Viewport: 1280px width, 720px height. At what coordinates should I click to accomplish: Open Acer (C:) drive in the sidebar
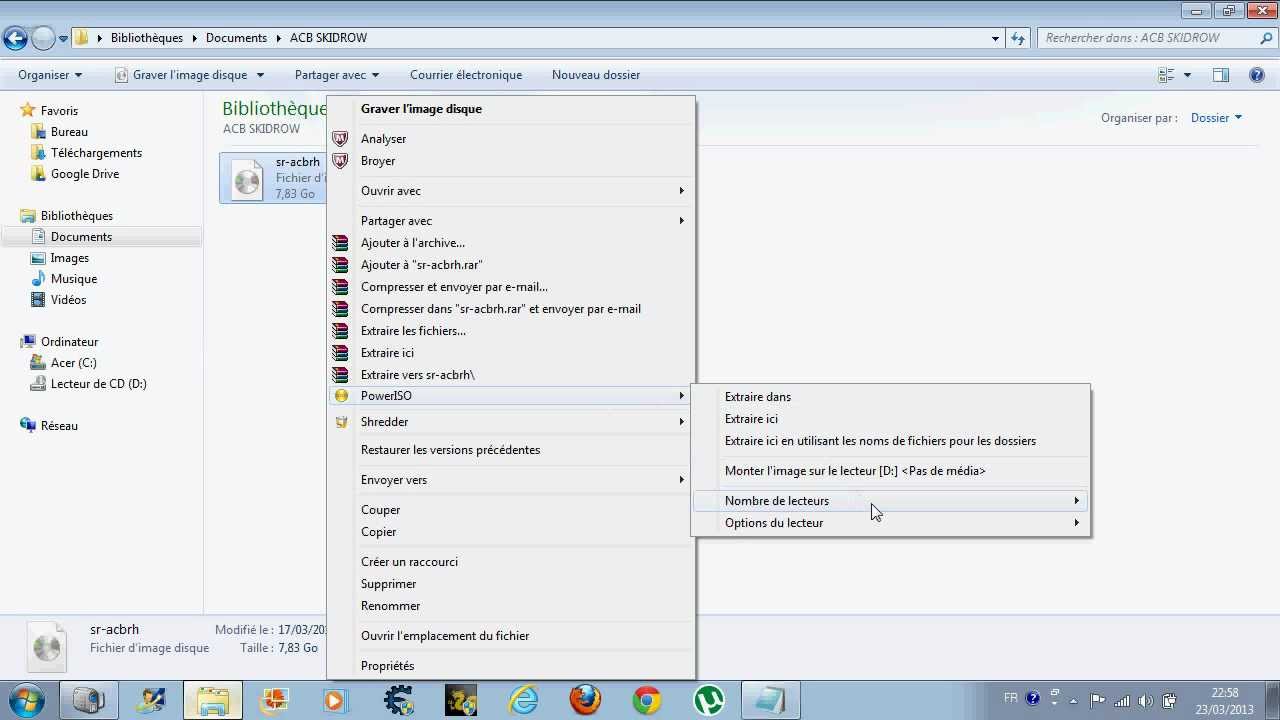(74, 363)
